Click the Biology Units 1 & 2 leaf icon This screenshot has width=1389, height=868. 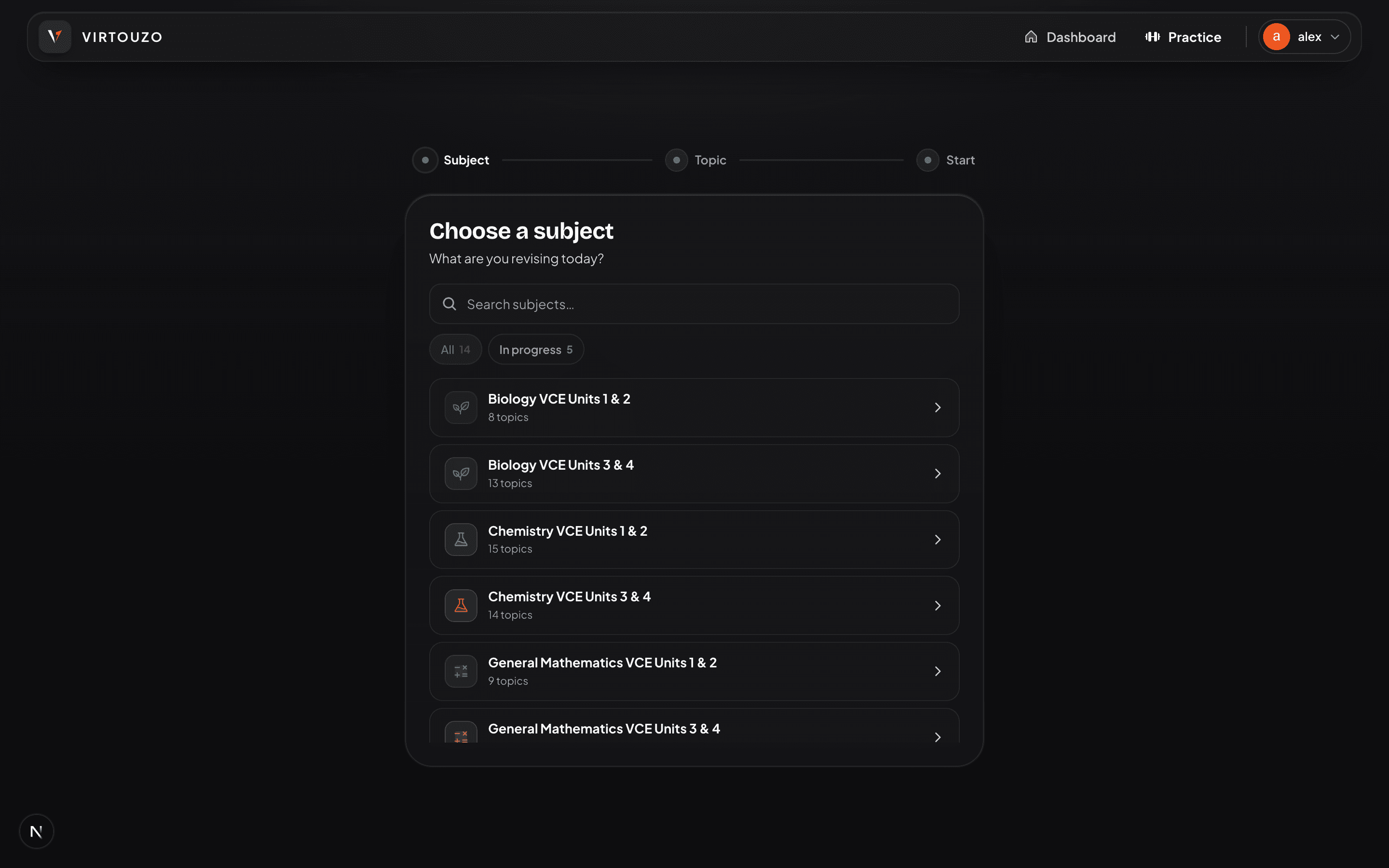click(x=461, y=407)
